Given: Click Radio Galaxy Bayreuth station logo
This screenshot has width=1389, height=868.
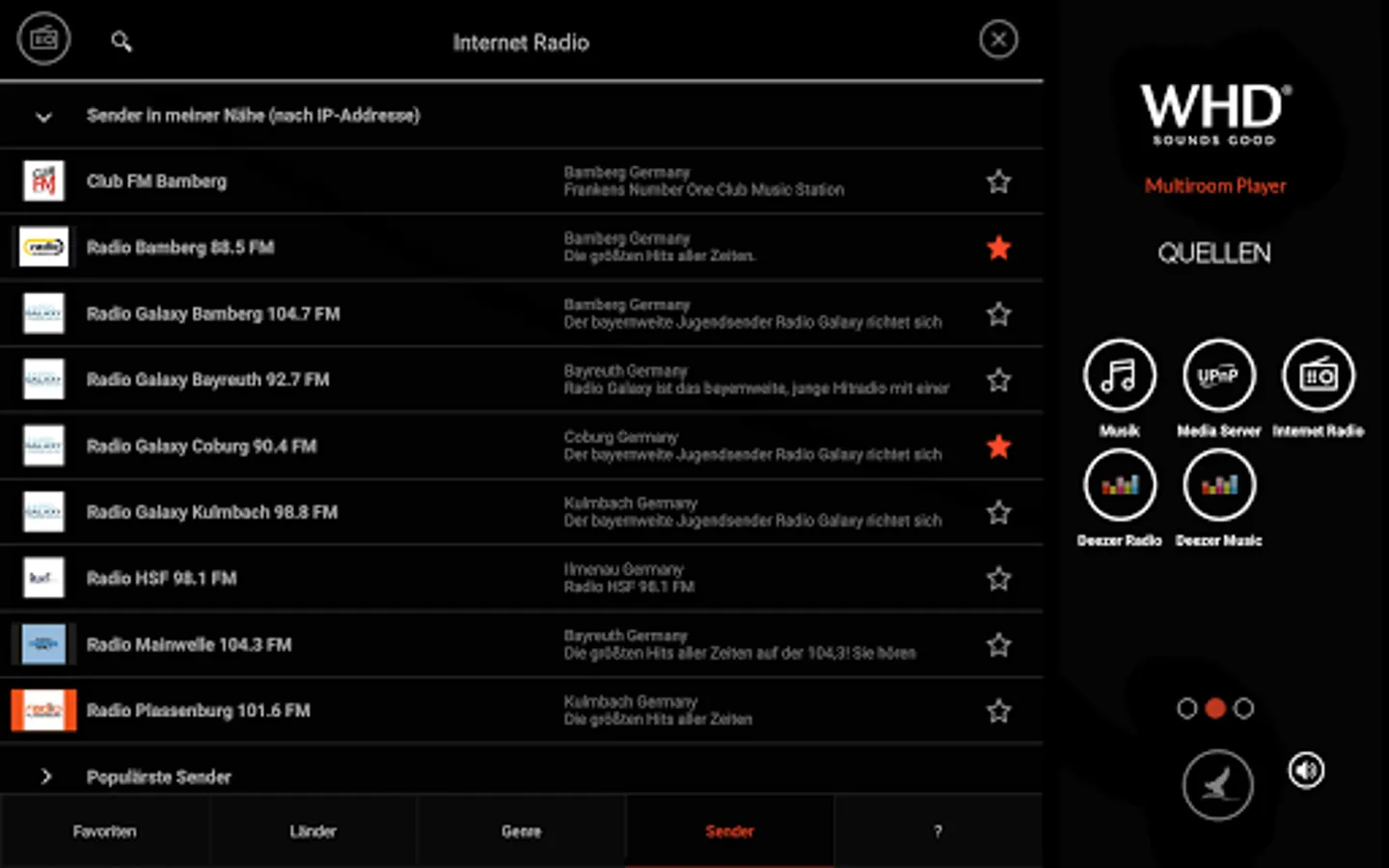Looking at the screenshot, I should click(43, 380).
